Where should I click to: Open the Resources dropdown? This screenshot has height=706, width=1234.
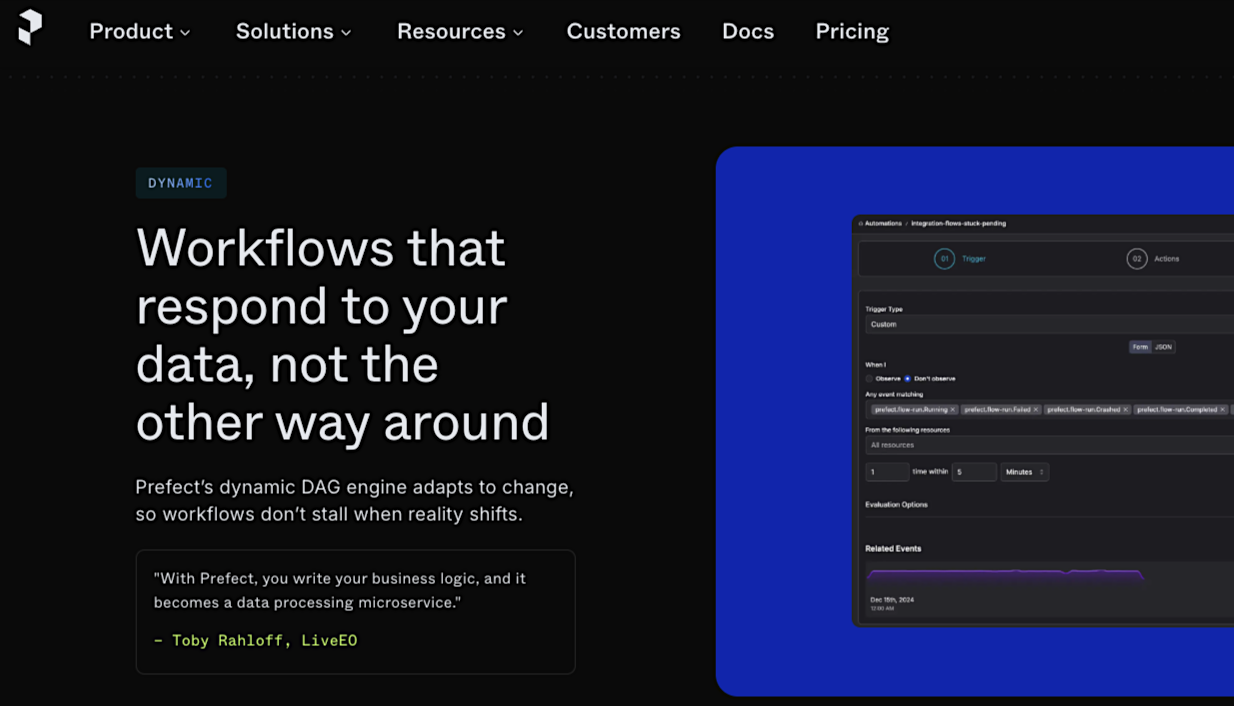[x=460, y=31]
